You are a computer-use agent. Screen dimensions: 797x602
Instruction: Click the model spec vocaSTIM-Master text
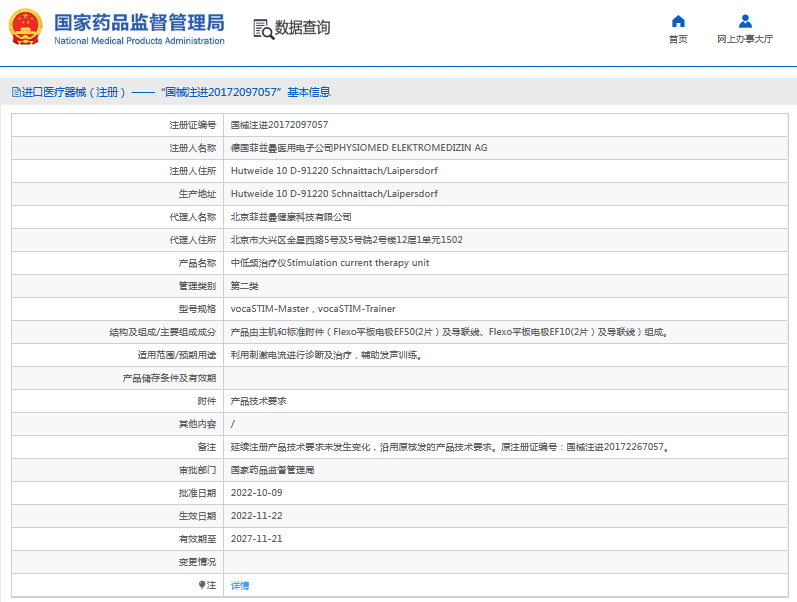point(270,309)
